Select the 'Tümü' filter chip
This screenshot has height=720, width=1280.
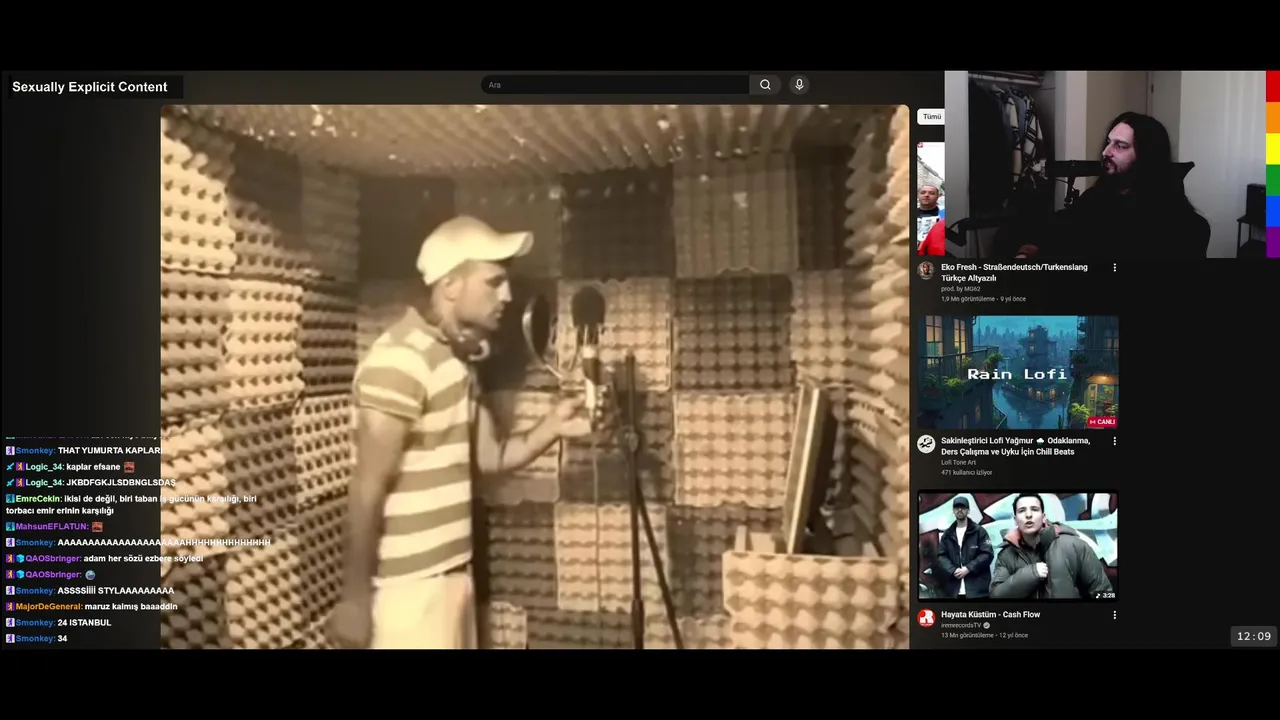coord(931,117)
